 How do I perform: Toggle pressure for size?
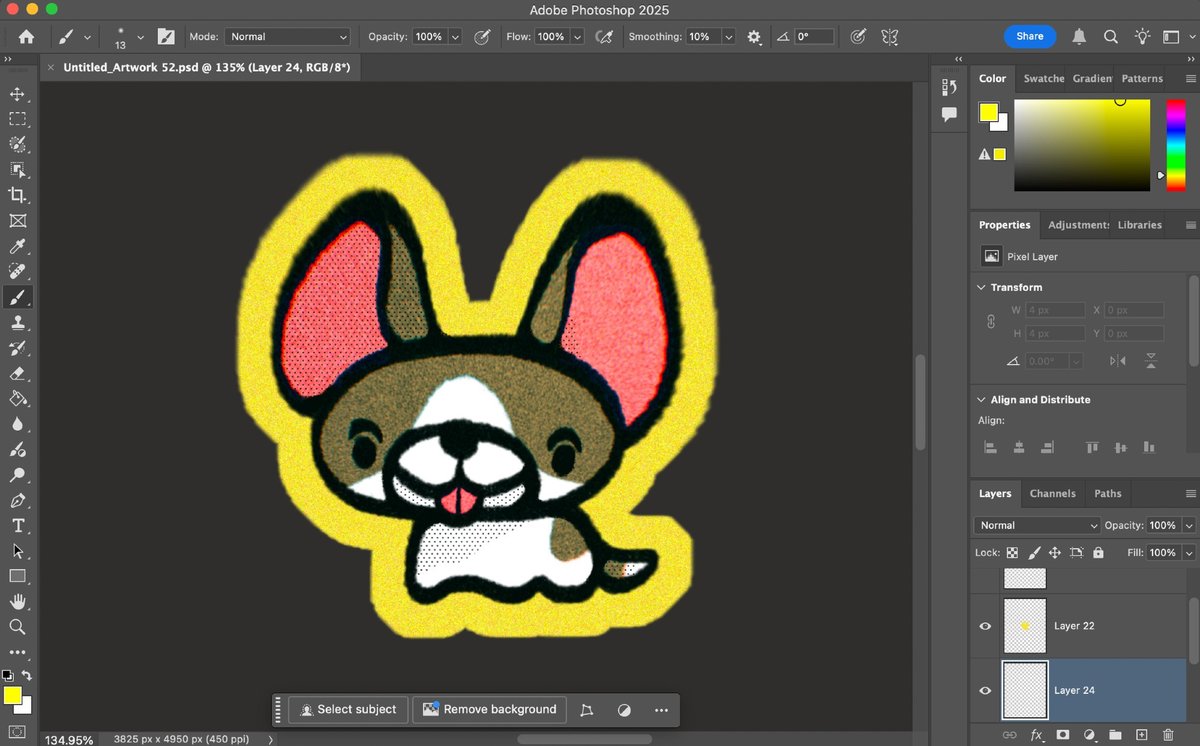[x=858, y=36]
